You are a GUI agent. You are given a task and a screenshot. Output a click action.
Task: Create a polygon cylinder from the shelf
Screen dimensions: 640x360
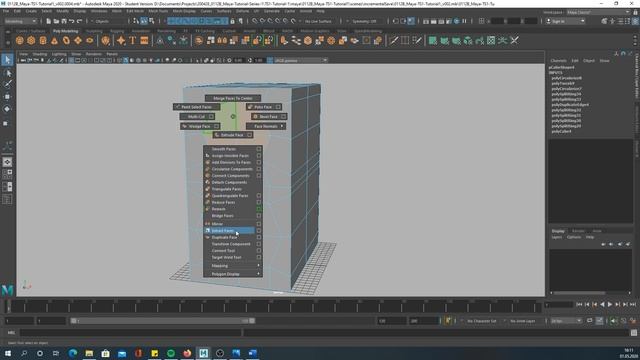(43, 40)
